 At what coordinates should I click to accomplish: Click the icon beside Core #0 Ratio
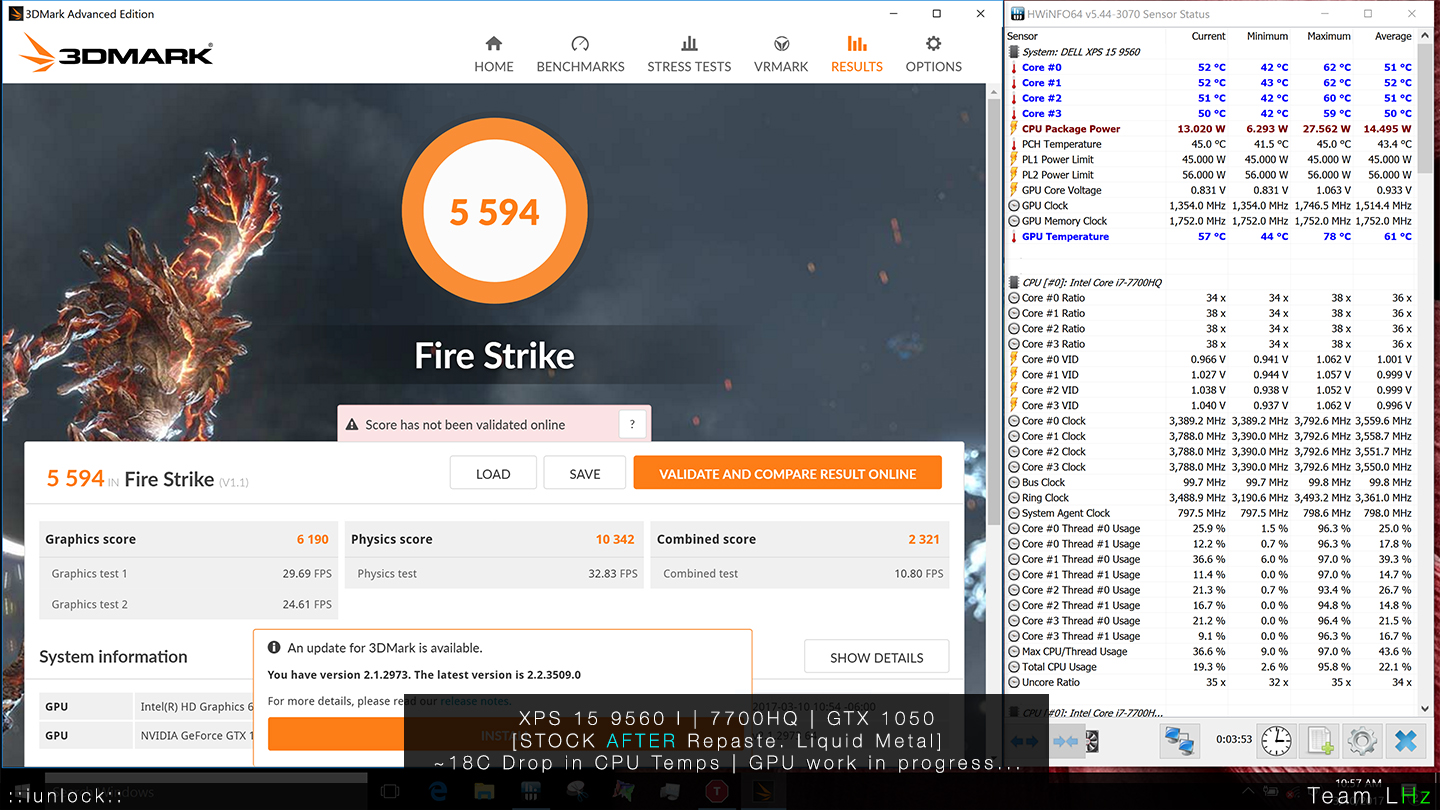pyautogui.click(x=1014, y=298)
